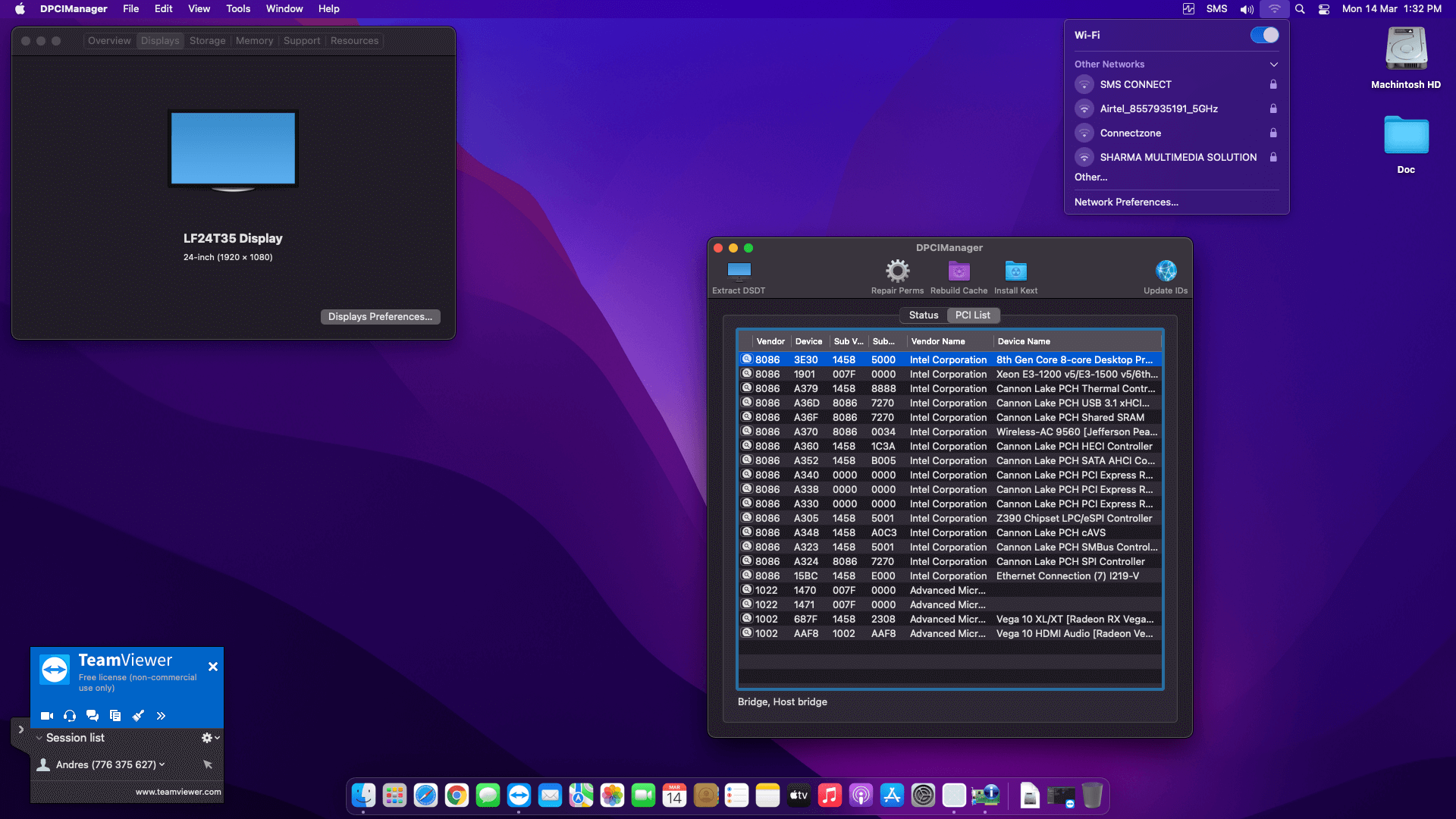
Task: Select the Ethernet Connection (7) I219-V row
Action: pos(949,576)
